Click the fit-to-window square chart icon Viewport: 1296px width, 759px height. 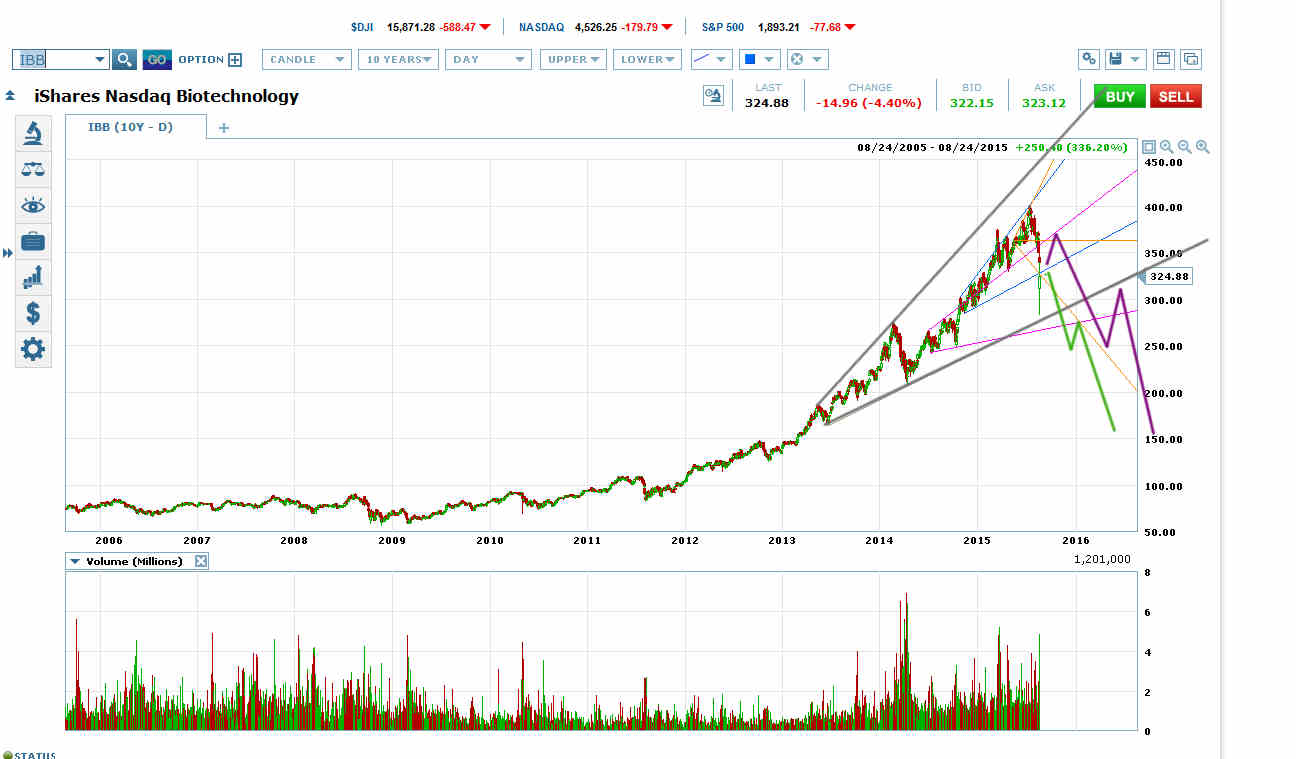[x=1149, y=147]
